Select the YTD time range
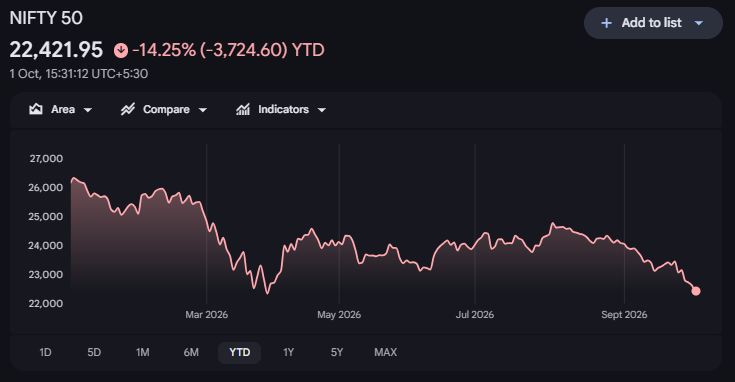This screenshot has width=735, height=382. 240,352
